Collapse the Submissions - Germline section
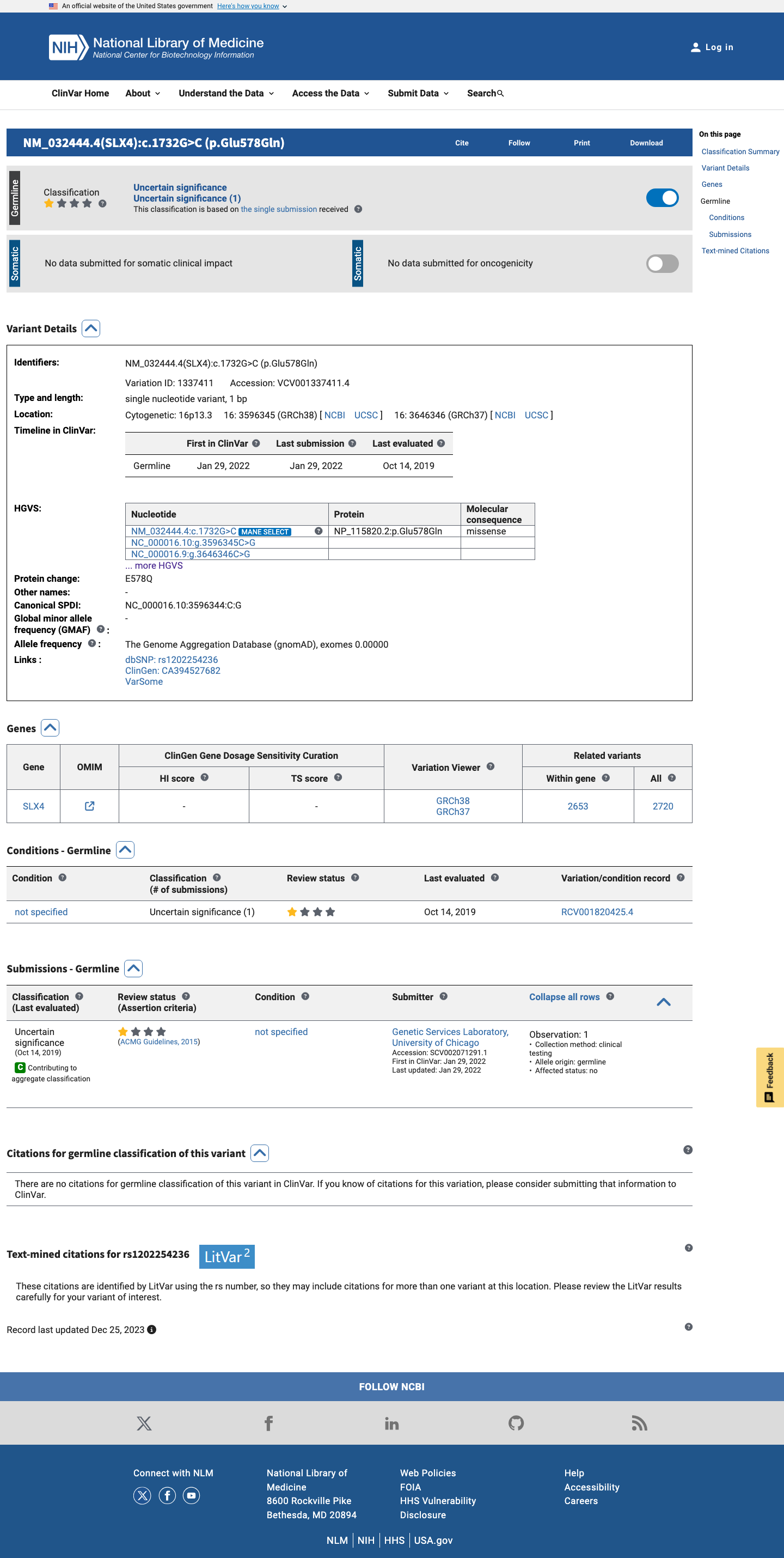Image resolution: width=784 pixels, height=1558 pixels. (x=133, y=969)
